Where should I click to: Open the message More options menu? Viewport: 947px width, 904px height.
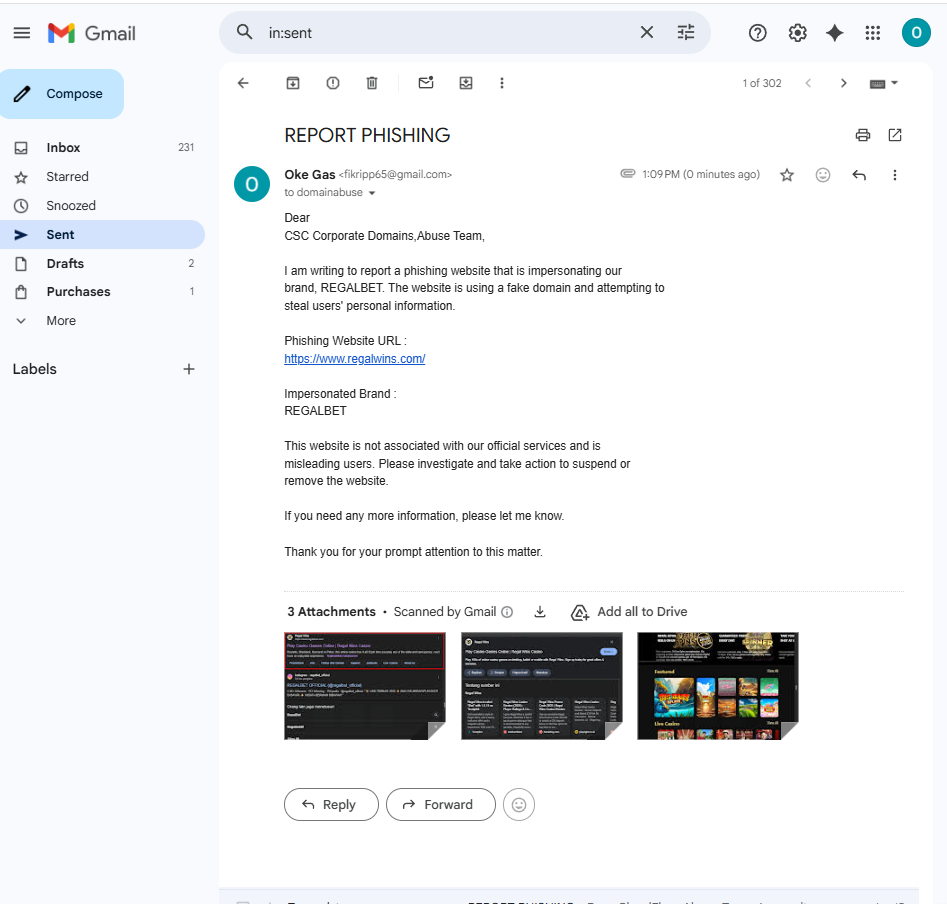click(x=894, y=175)
